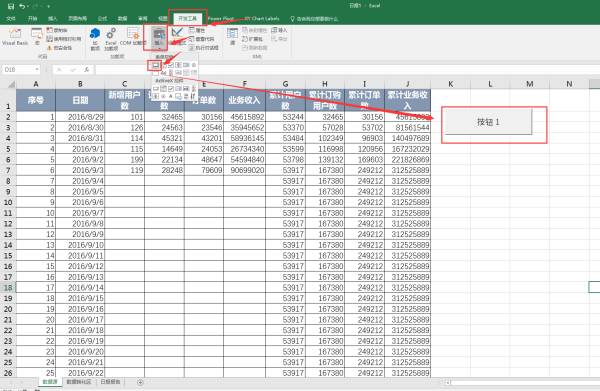This screenshot has height=391, width=600.
Task: Switch to the 日报报表 sheet tab
Action: 110,382
